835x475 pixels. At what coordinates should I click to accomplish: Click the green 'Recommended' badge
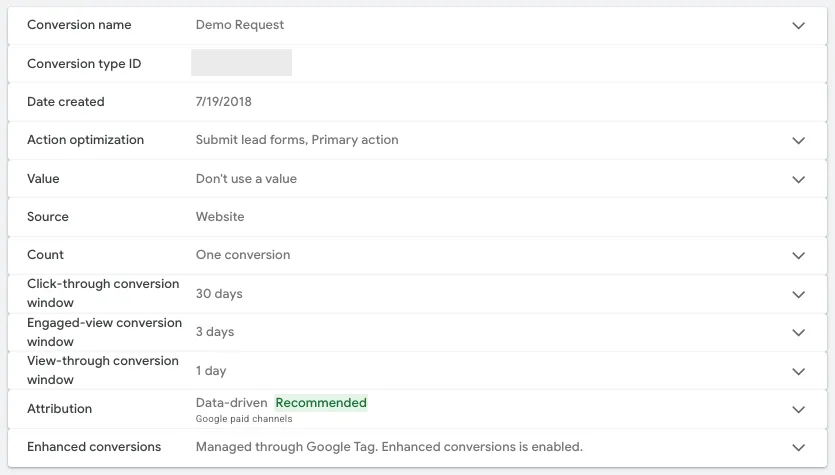[321, 403]
